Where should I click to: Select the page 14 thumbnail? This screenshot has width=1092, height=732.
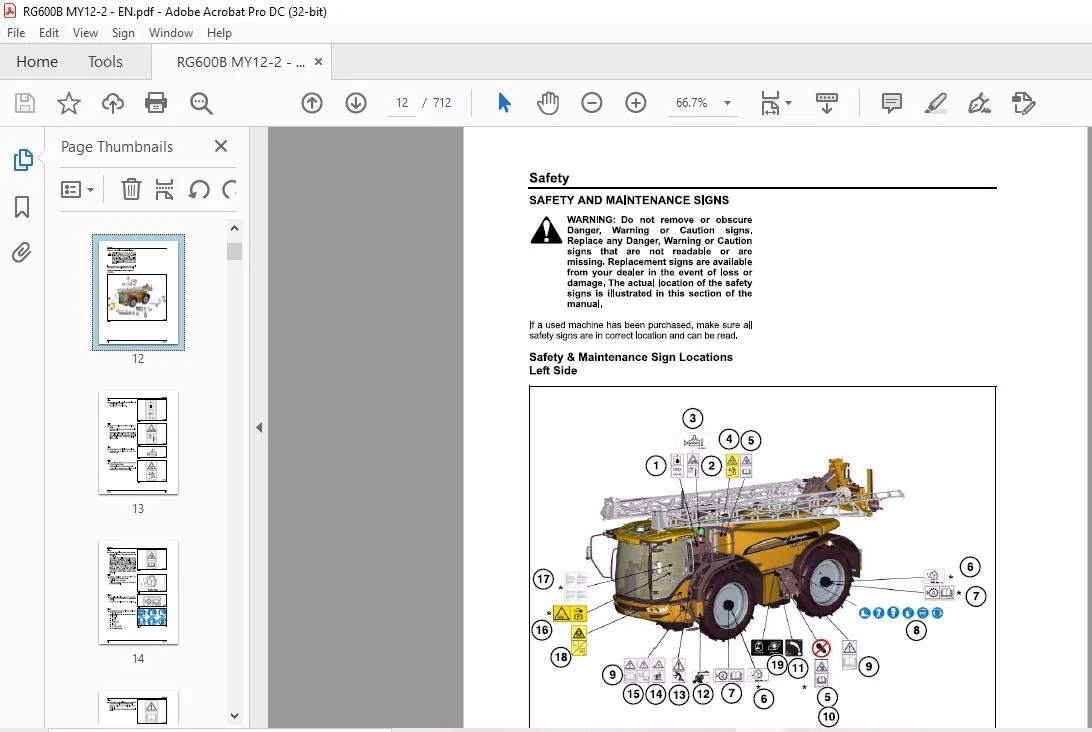click(139, 593)
